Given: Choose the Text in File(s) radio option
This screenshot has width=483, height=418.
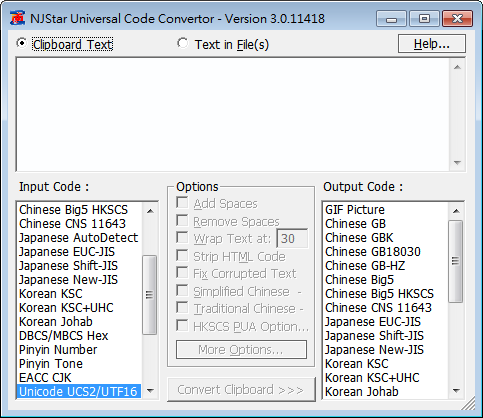Looking at the screenshot, I should coord(182,43).
